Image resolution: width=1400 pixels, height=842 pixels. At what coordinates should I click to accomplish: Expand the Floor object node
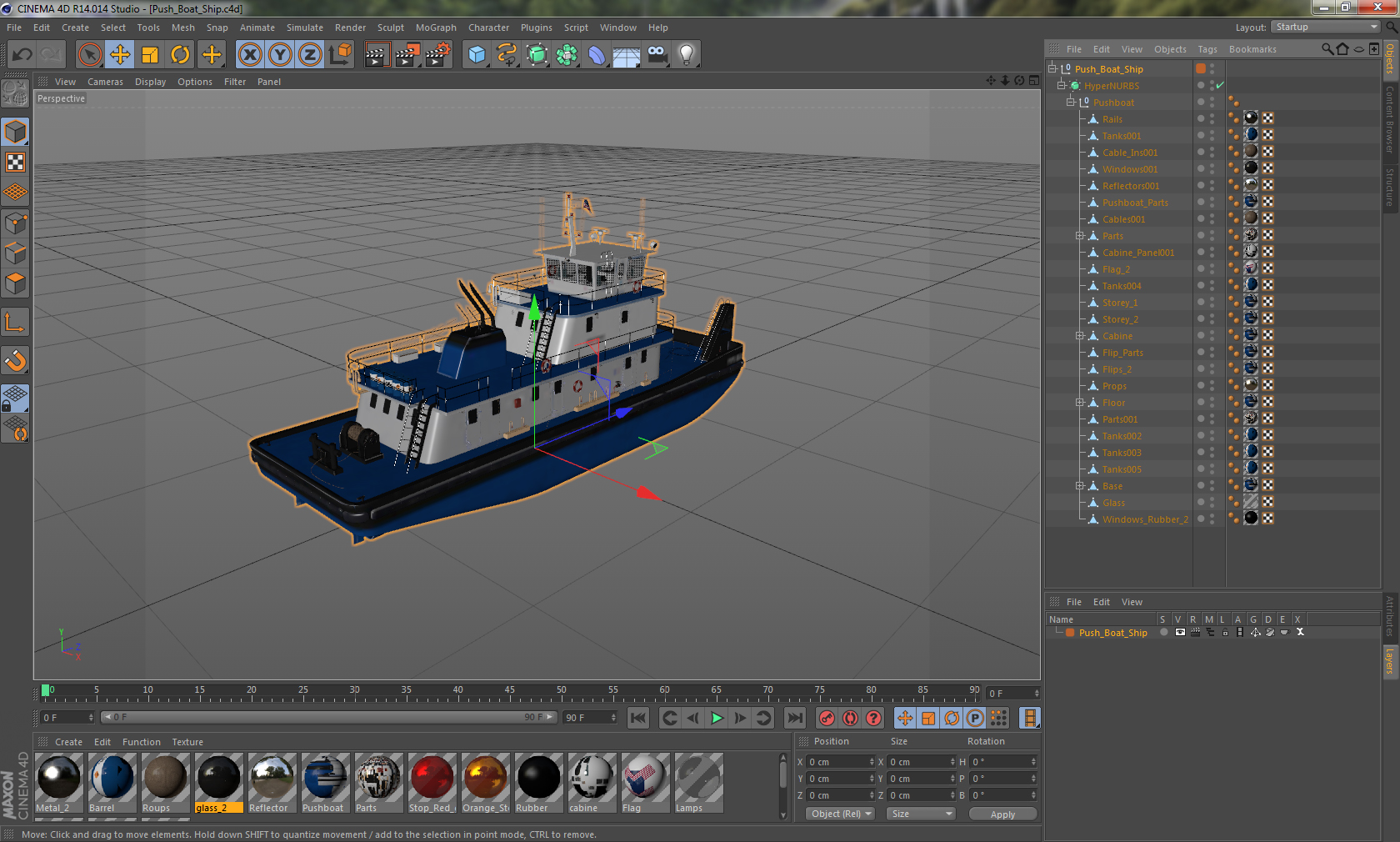point(1080,403)
